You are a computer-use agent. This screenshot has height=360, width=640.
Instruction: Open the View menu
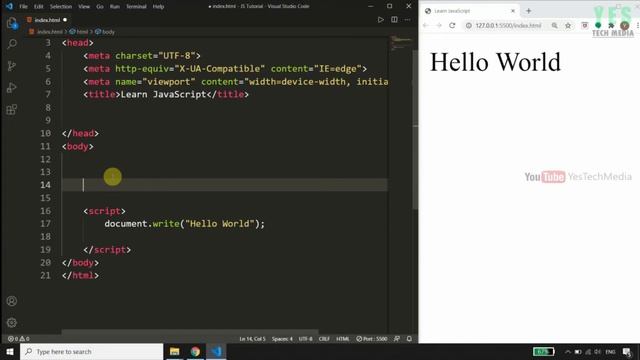[84, 7]
